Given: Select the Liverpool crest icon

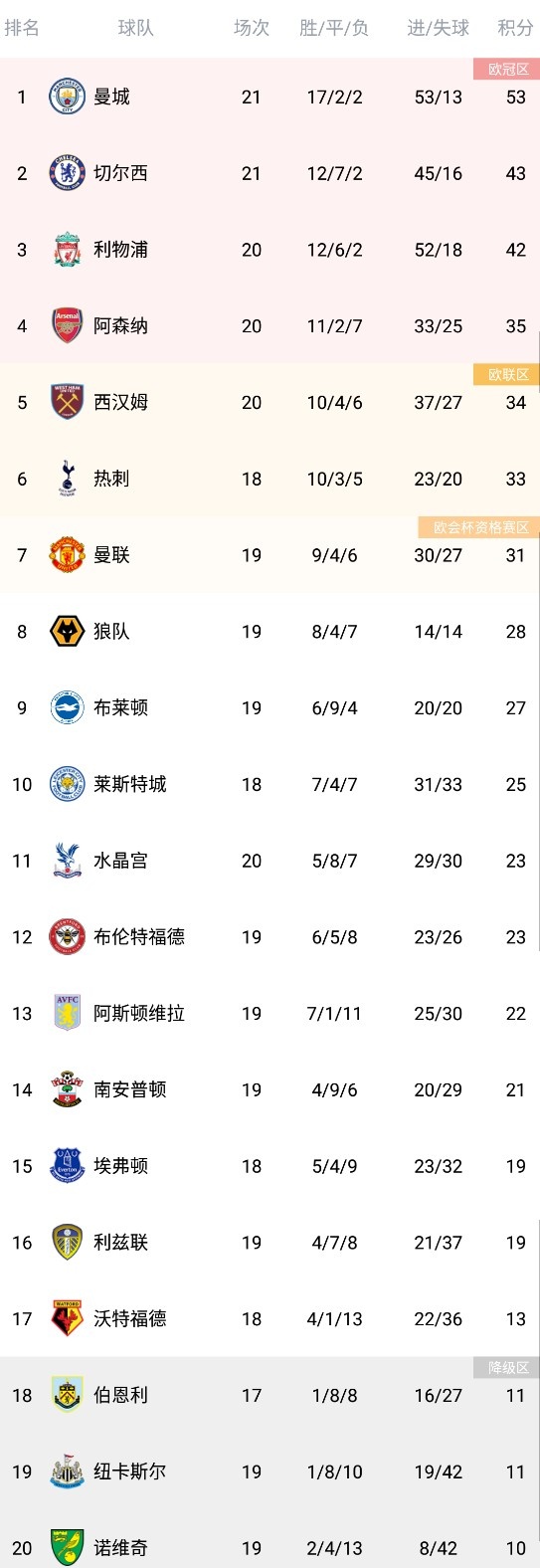Looking at the screenshot, I should pos(68,250).
